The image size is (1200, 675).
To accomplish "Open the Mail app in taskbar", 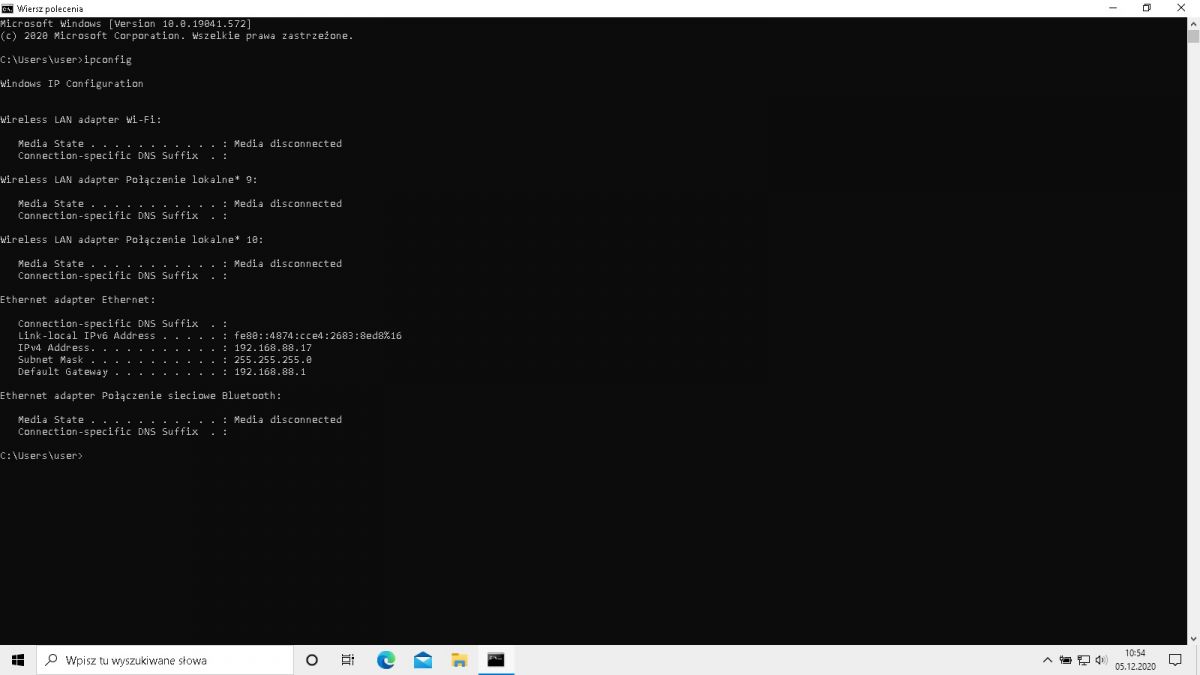I will pos(422,660).
